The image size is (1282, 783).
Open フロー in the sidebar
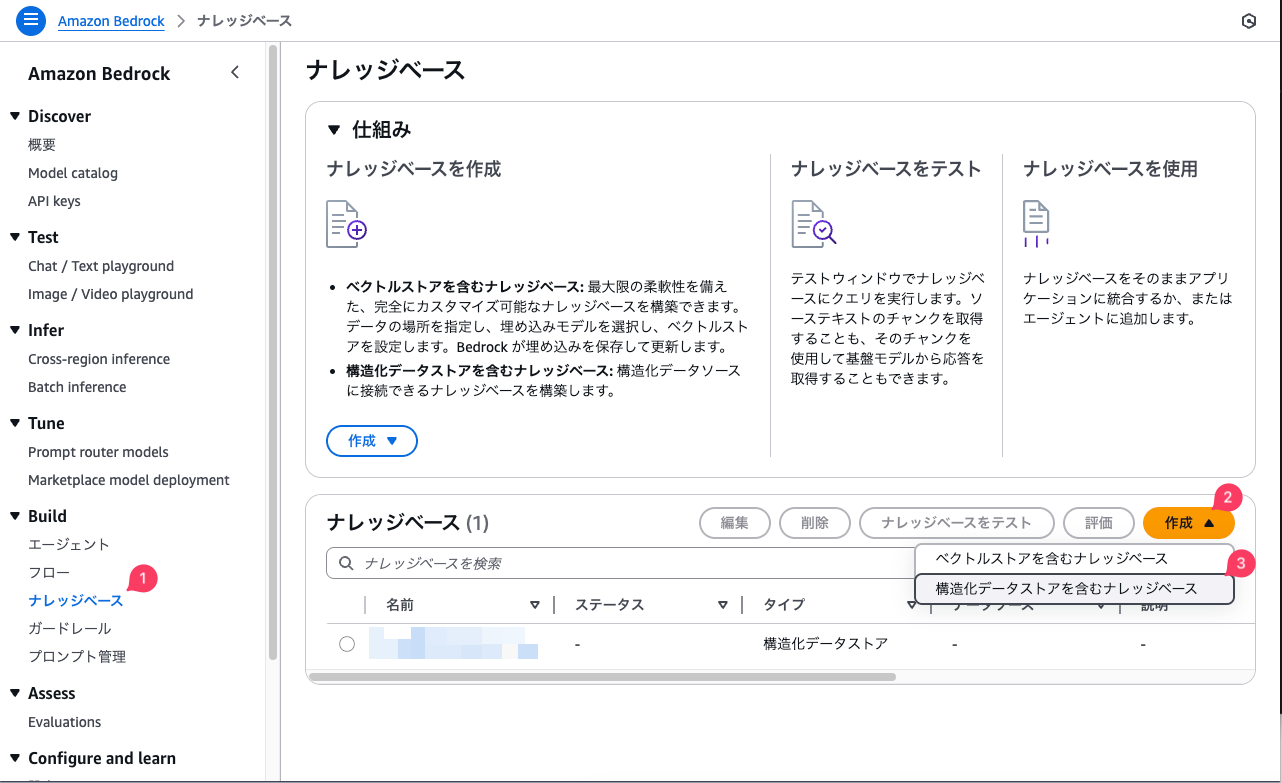[49, 573]
